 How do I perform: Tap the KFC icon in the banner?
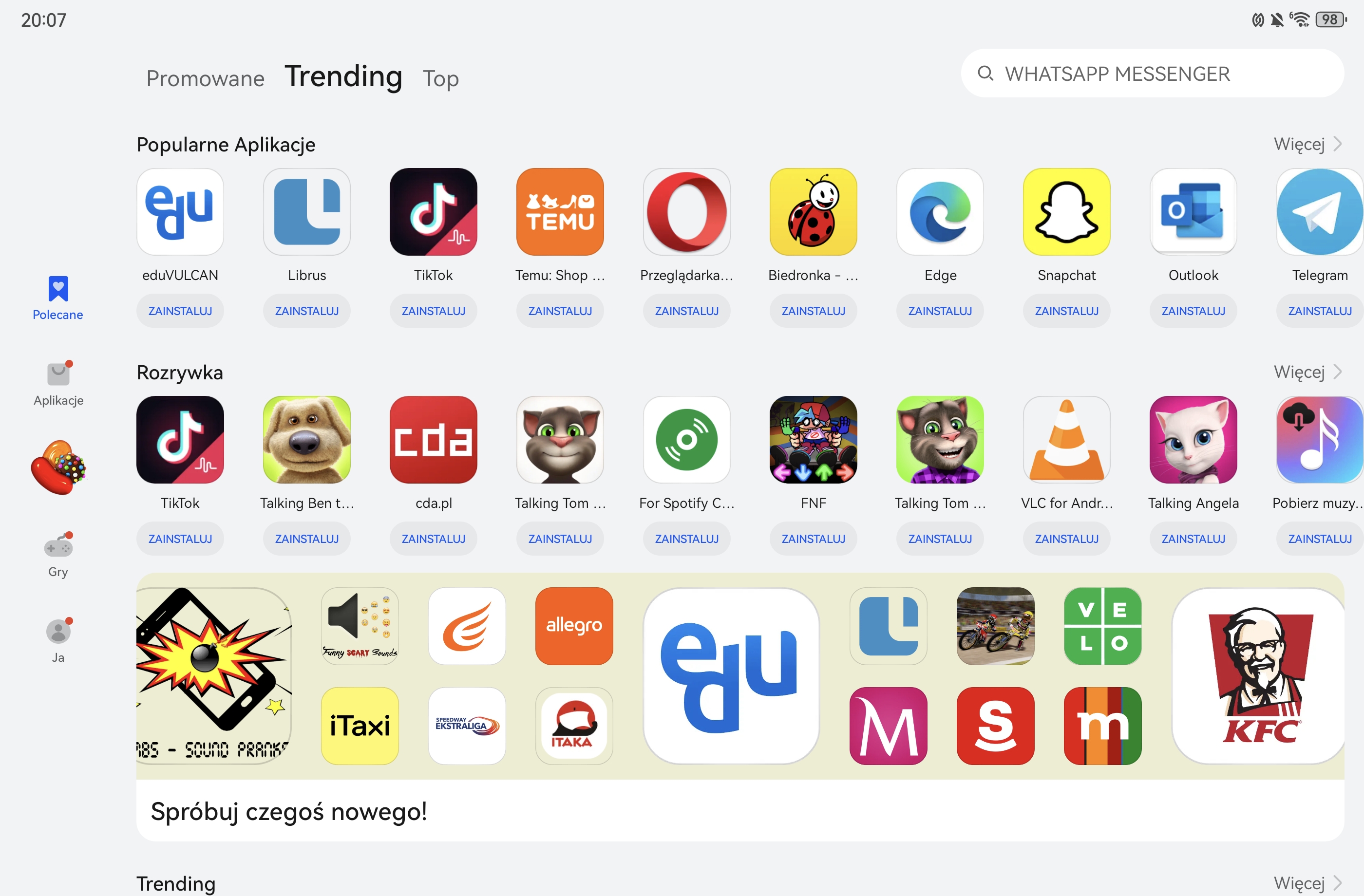1258,676
